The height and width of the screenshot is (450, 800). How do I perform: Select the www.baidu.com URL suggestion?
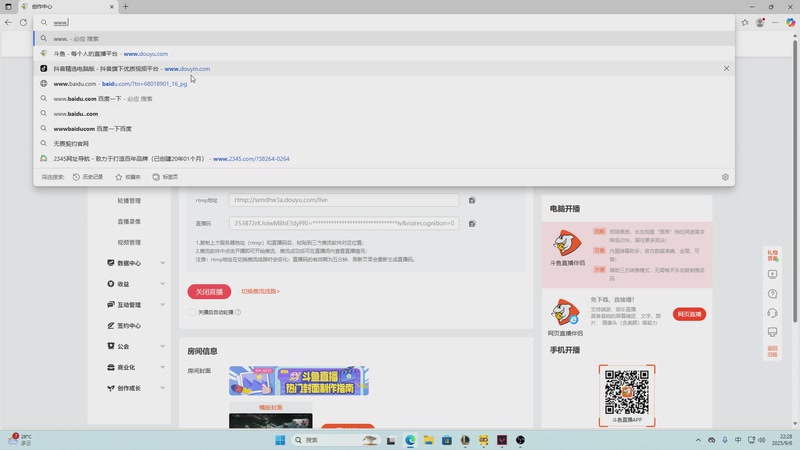[384, 84]
